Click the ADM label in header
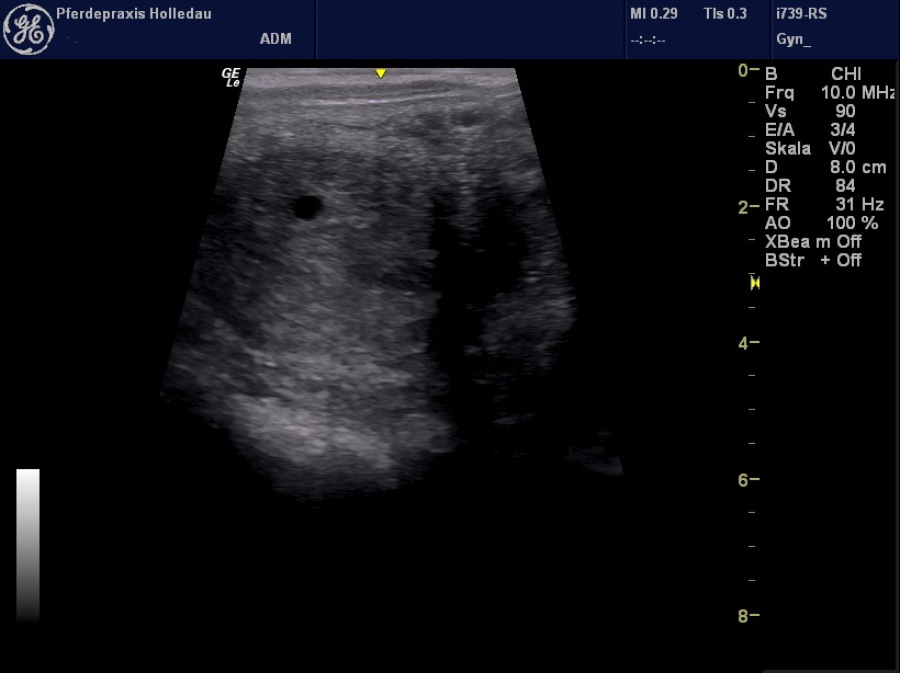Screen dimensions: 900x673 (276, 40)
